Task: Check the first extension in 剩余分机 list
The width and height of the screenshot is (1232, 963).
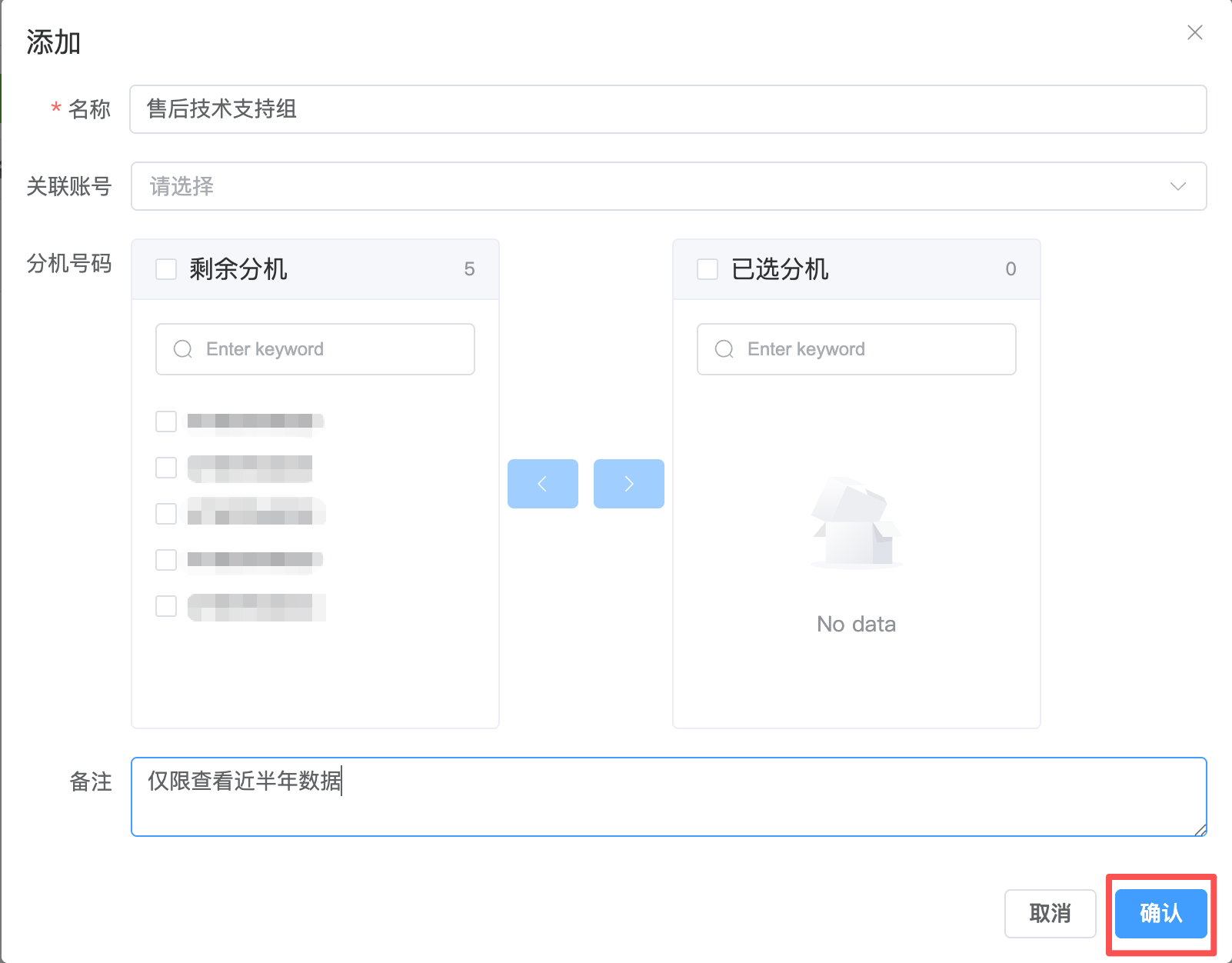Action: click(166, 422)
